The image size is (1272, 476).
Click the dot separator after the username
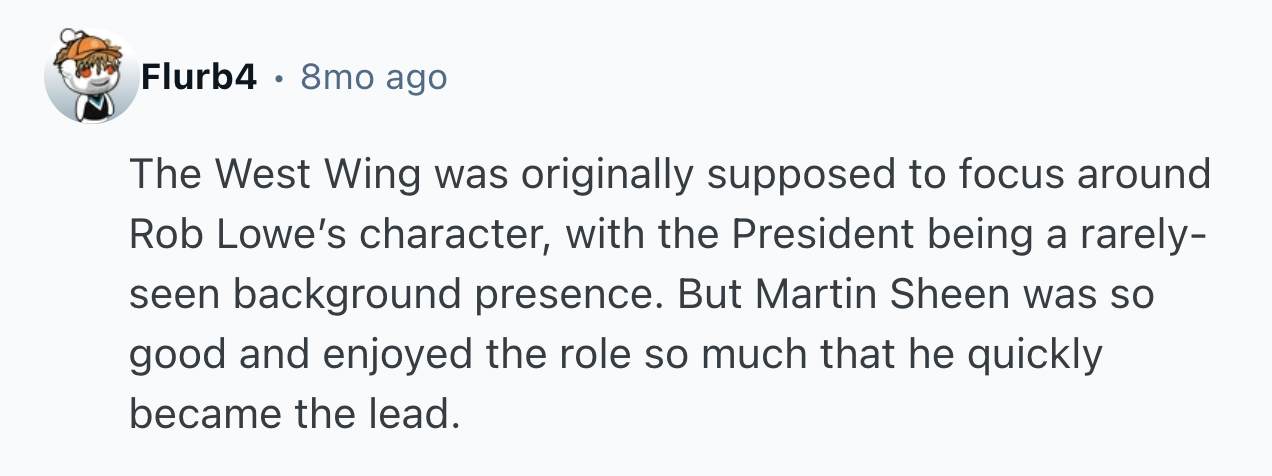[x=279, y=77]
